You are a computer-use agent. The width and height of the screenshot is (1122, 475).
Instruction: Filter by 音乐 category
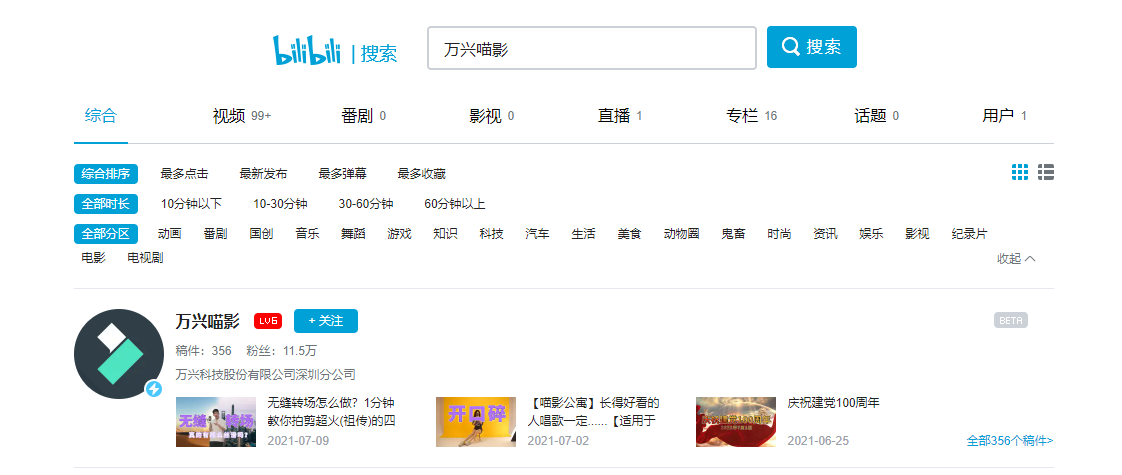(x=307, y=234)
